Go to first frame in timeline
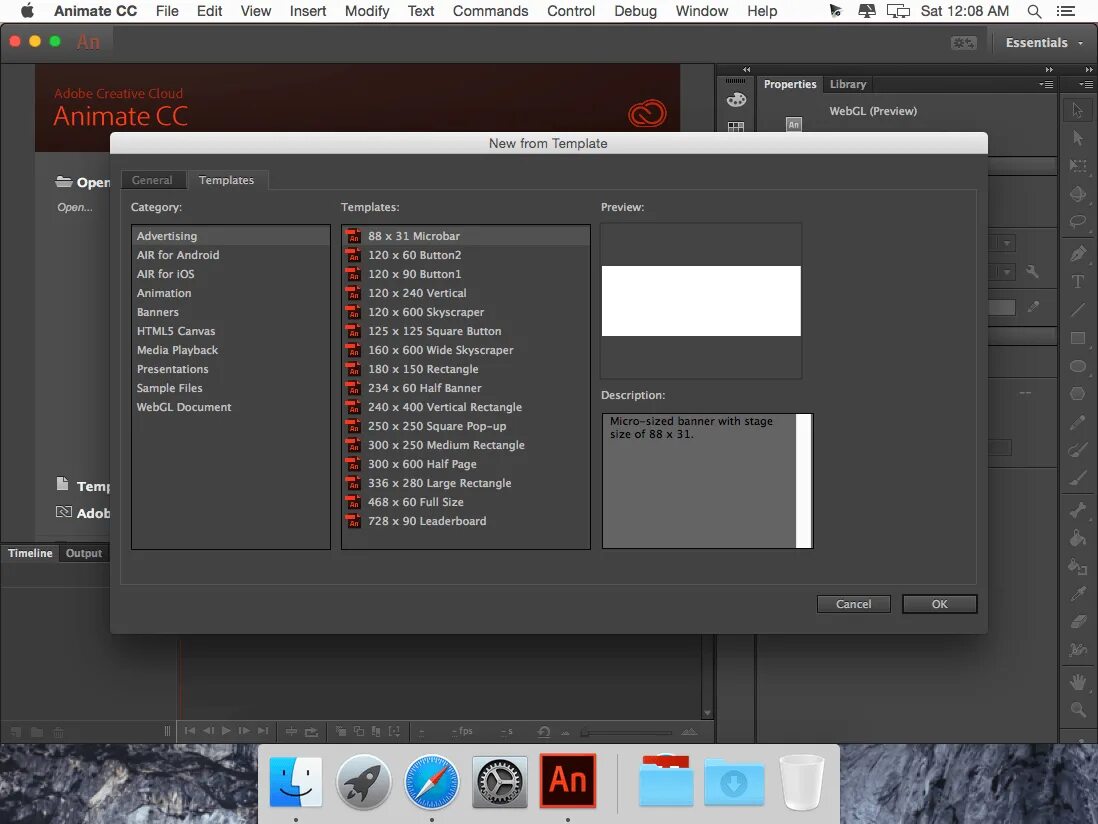This screenshot has width=1098, height=824. (x=190, y=731)
